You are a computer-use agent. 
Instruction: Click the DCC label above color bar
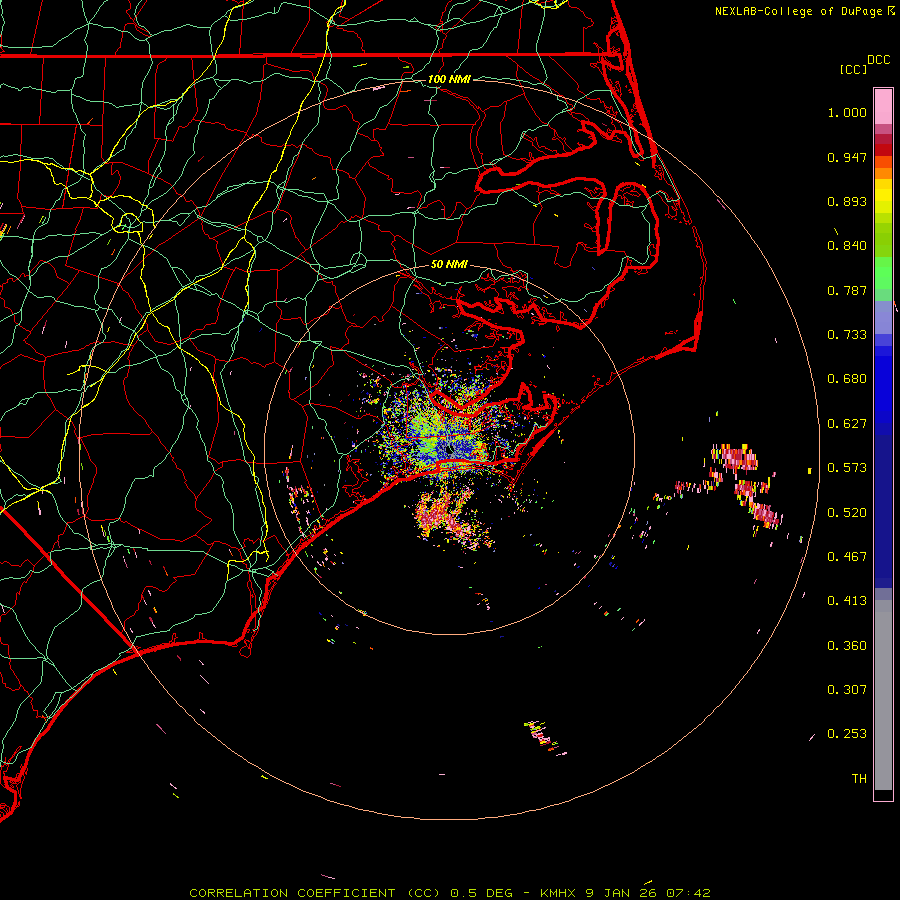coord(878,60)
